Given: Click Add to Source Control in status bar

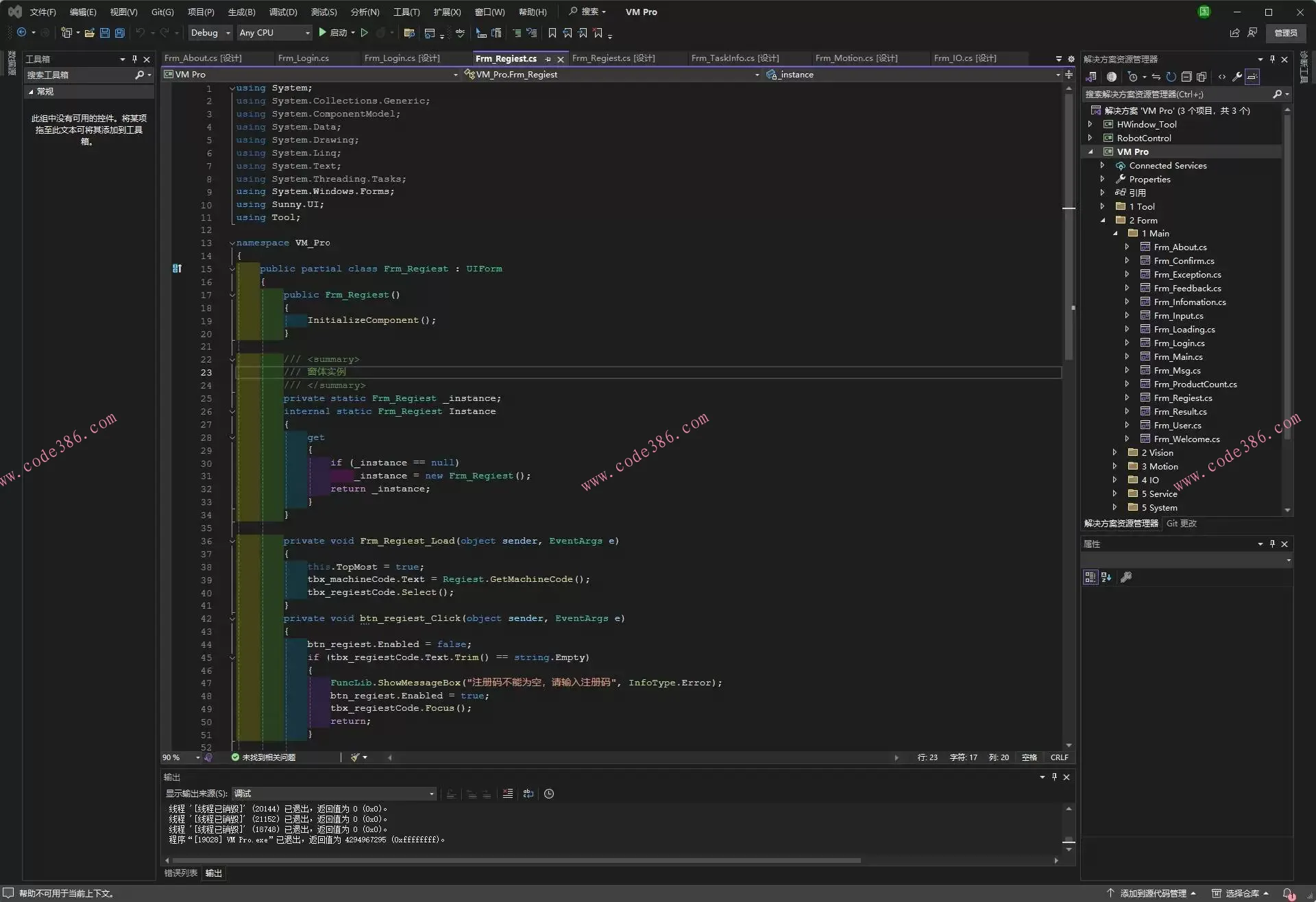Looking at the screenshot, I should click(1152, 893).
